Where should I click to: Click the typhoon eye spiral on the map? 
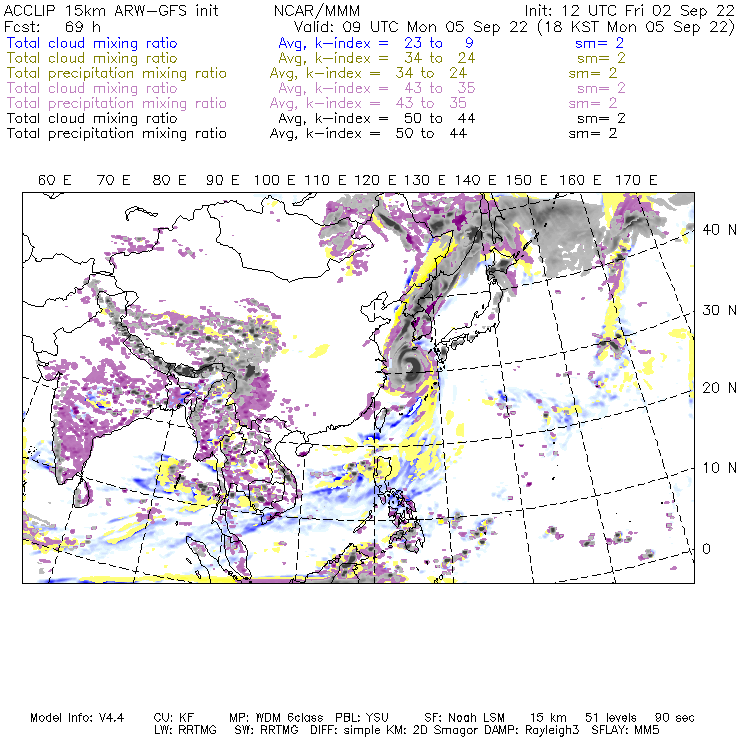tap(410, 365)
